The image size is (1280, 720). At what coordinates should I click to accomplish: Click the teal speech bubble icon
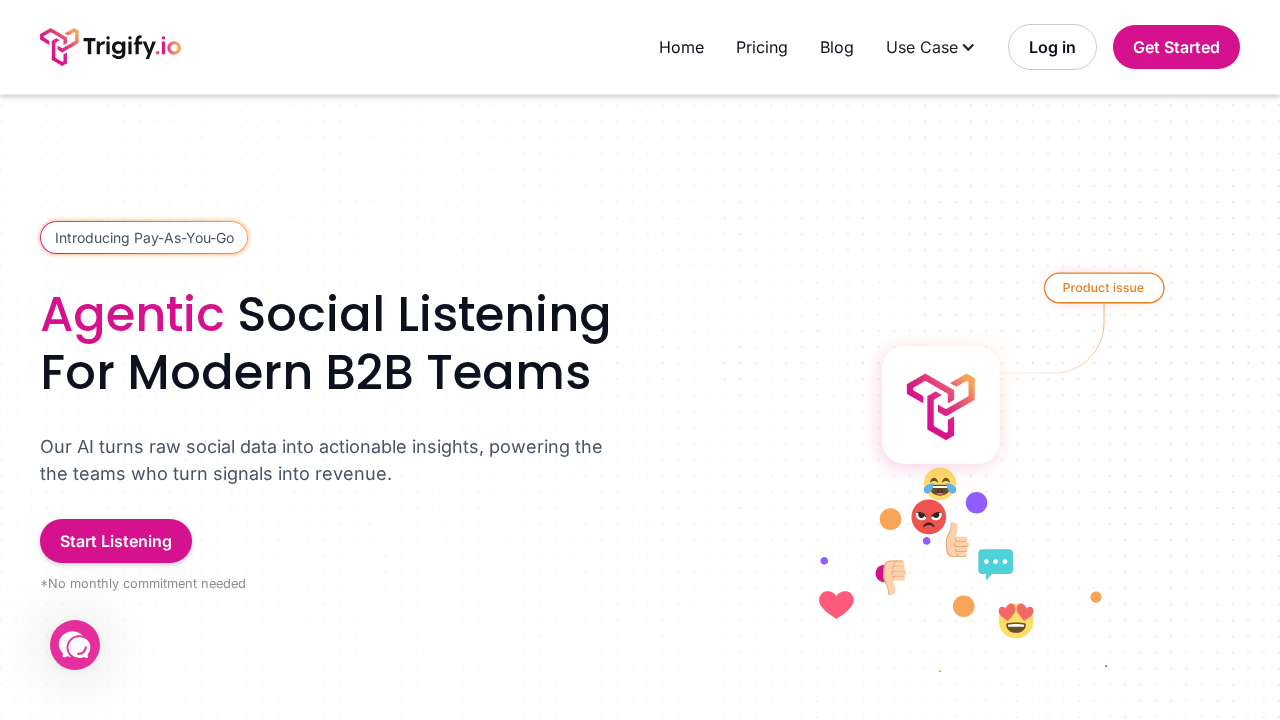pos(995,563)
